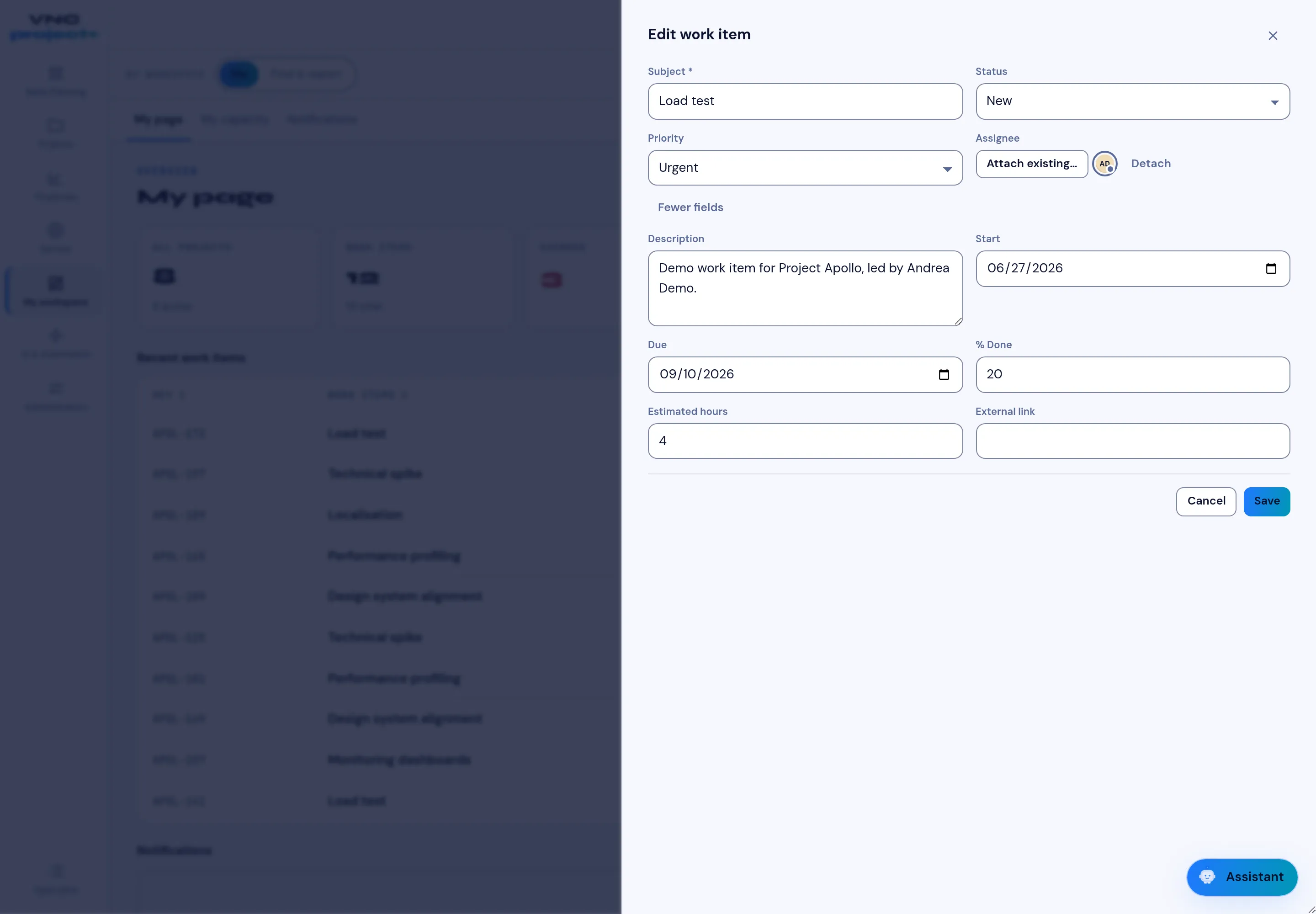Click the Due date field

805,375
